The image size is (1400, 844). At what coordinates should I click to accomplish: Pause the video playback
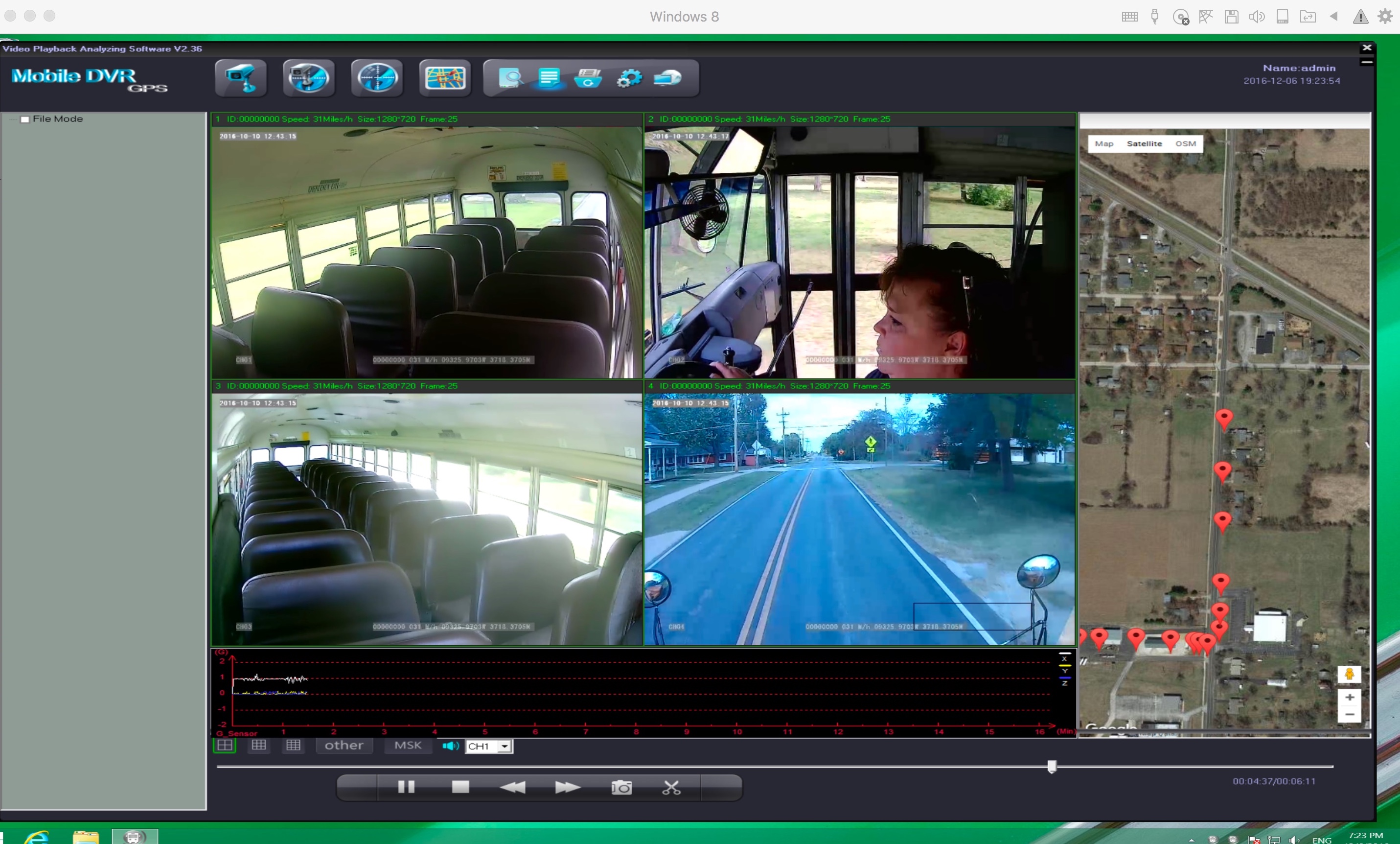point(406,788)
